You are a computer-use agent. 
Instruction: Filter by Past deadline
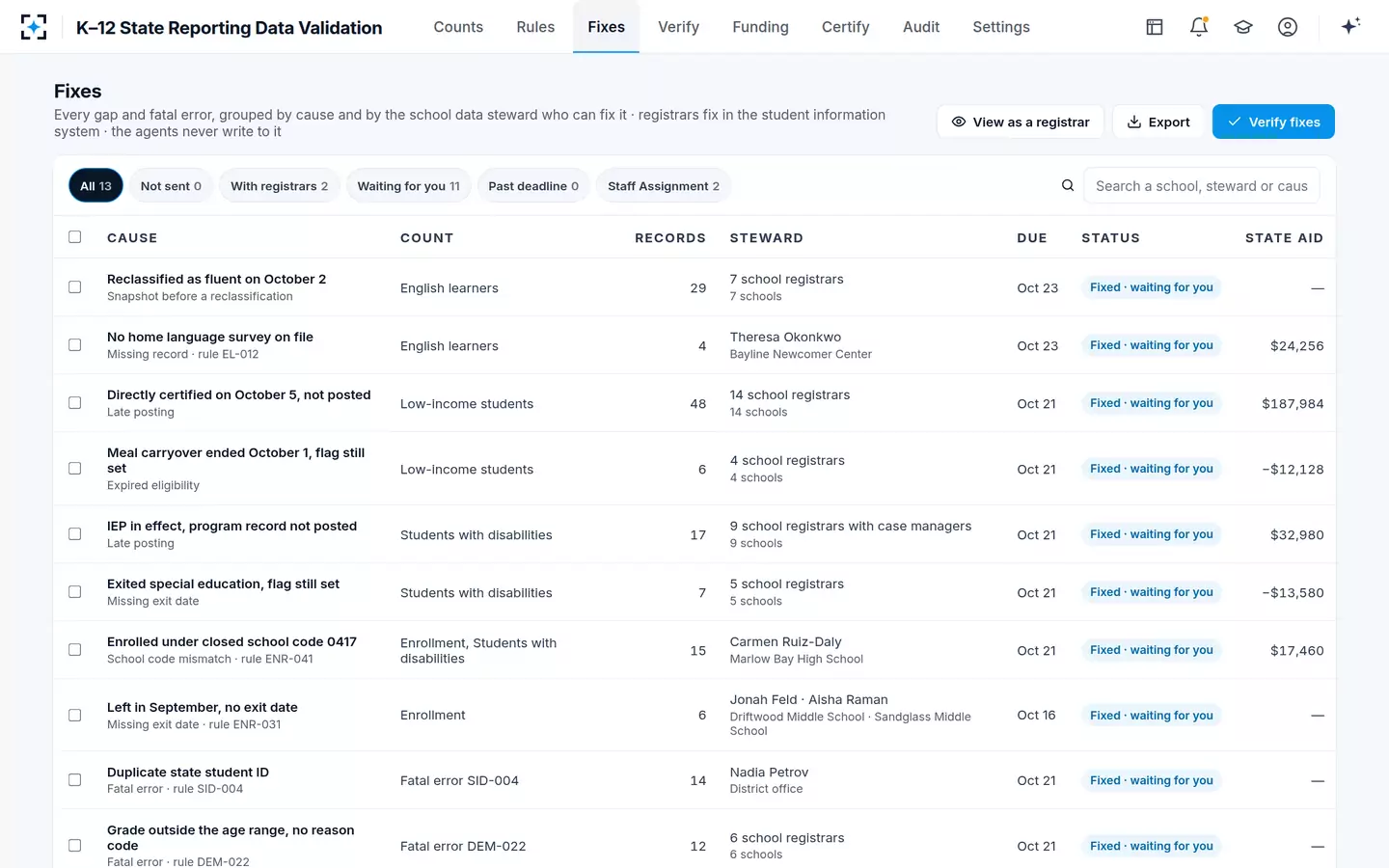click(x=533, y=186)
